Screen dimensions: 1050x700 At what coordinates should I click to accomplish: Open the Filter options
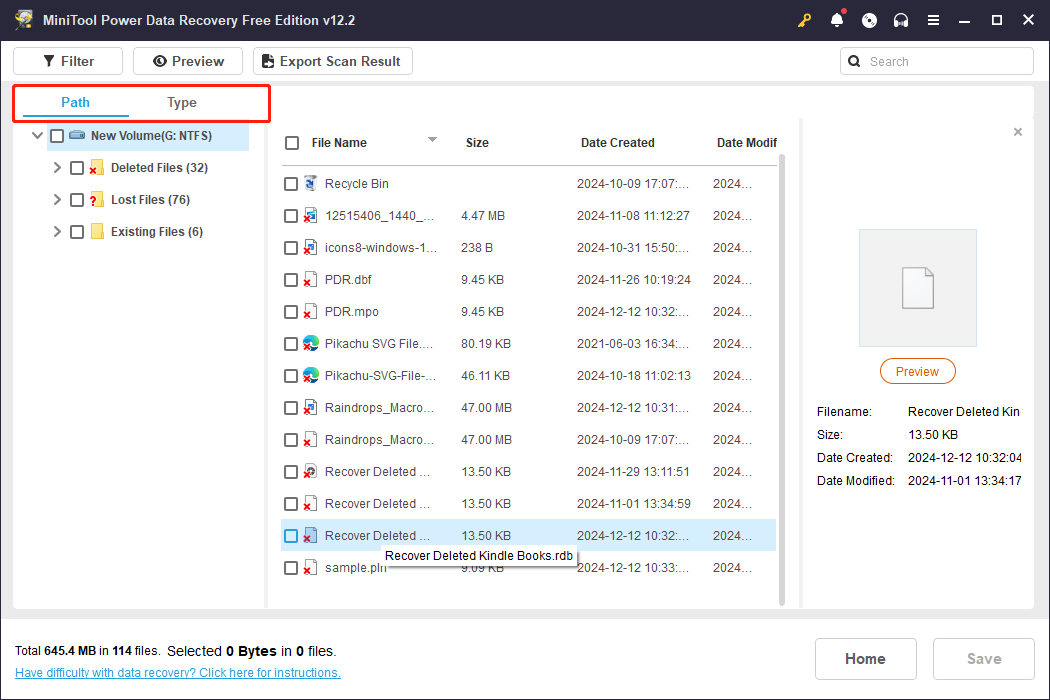(x=68, y=61)
